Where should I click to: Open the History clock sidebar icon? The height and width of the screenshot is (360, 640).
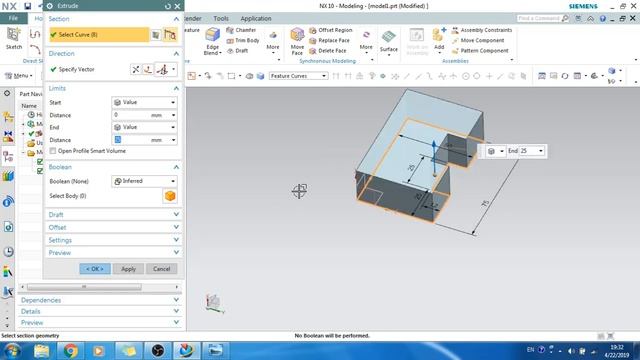pyautogui.click(x=8, y=251)
